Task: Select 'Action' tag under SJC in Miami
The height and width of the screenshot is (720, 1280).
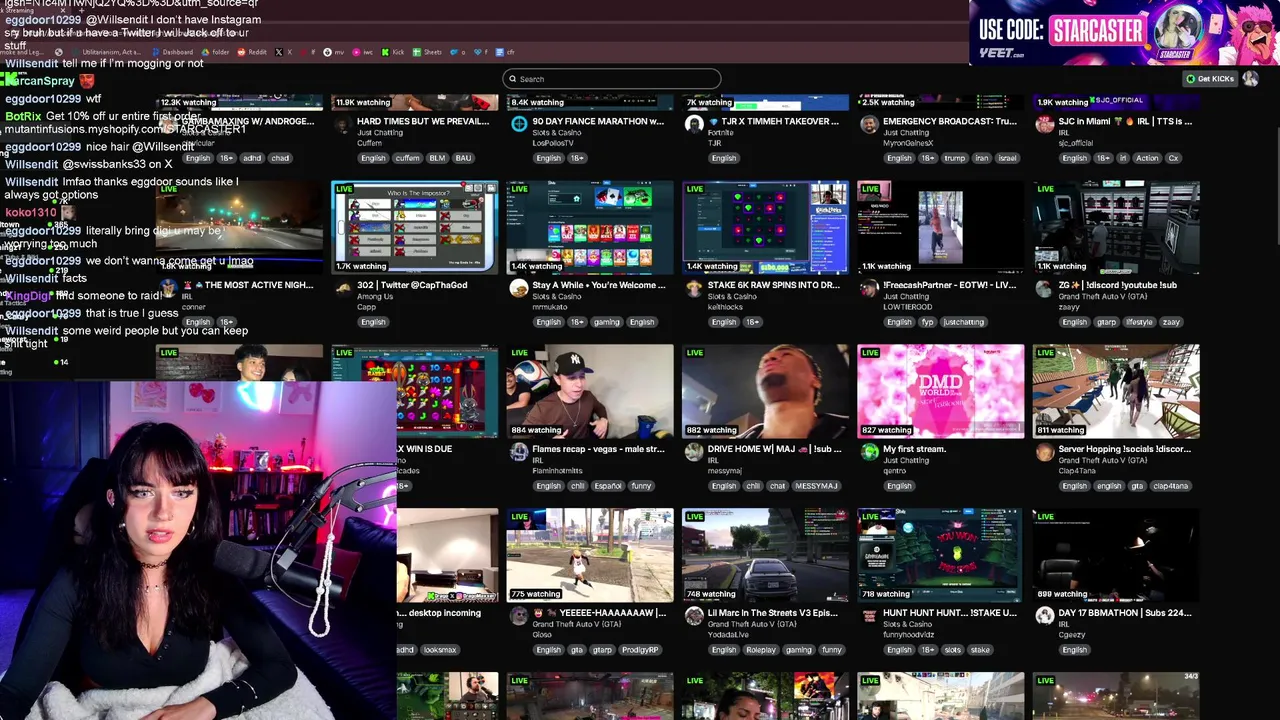Action: (1147, 158)
